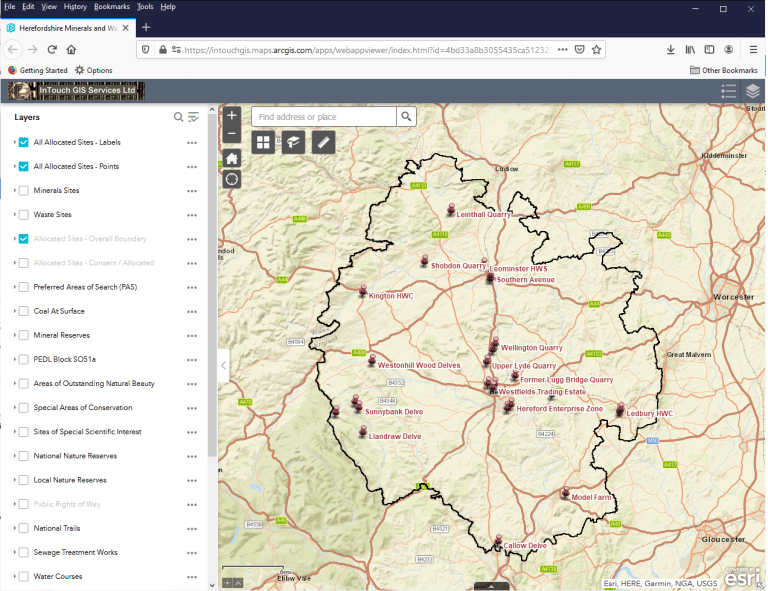Open the legend list widget
Image resolution: width=768 pixels, height=591 pixels.
click(x=728, y=91)
